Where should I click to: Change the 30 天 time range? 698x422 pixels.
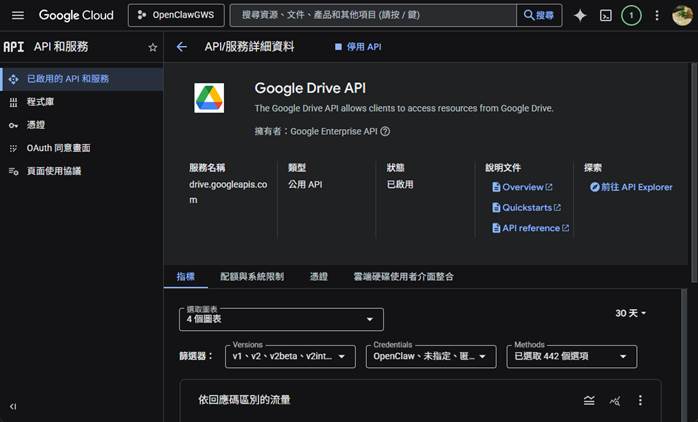[630, 313]
